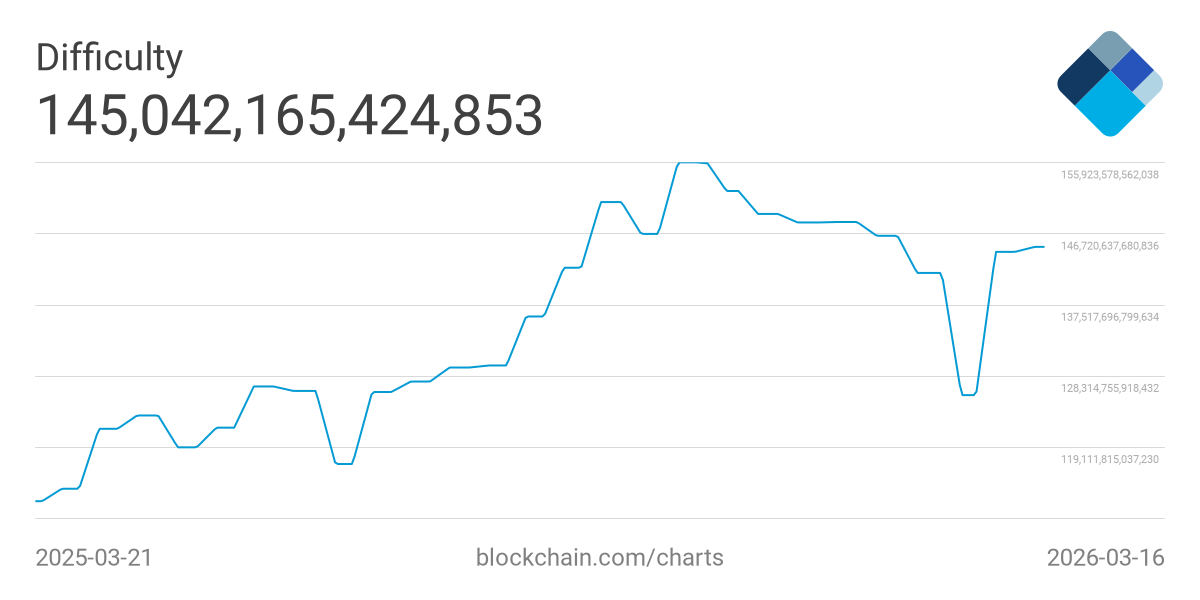Screen dimensions: 1200x600
Task: Click the highest peak of the difficulty line
Action: [x=693, y=162]
